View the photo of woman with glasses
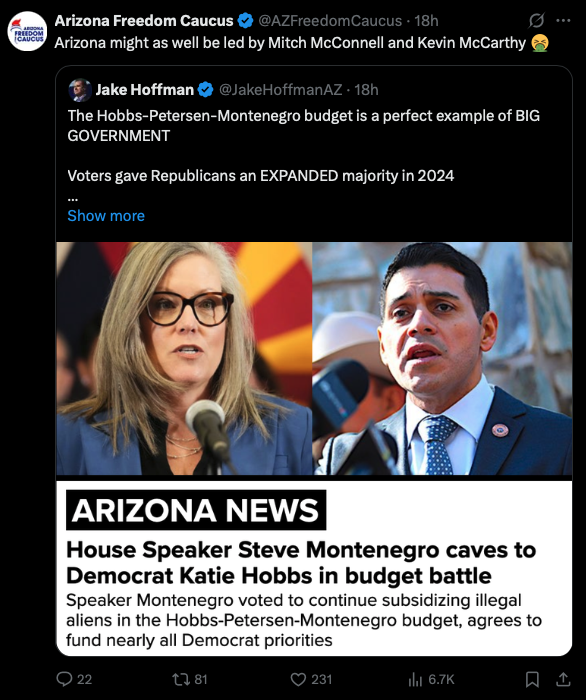 coord(184,358)
